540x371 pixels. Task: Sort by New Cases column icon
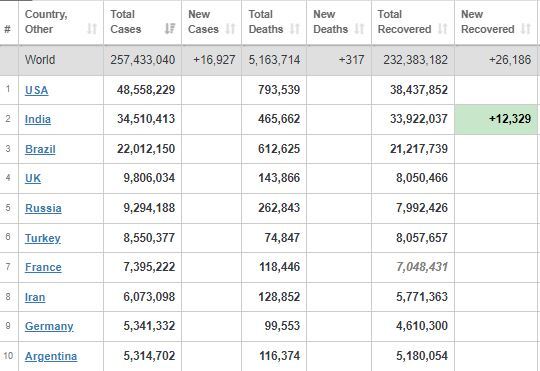pyautogui.click(x=230, y=29)
